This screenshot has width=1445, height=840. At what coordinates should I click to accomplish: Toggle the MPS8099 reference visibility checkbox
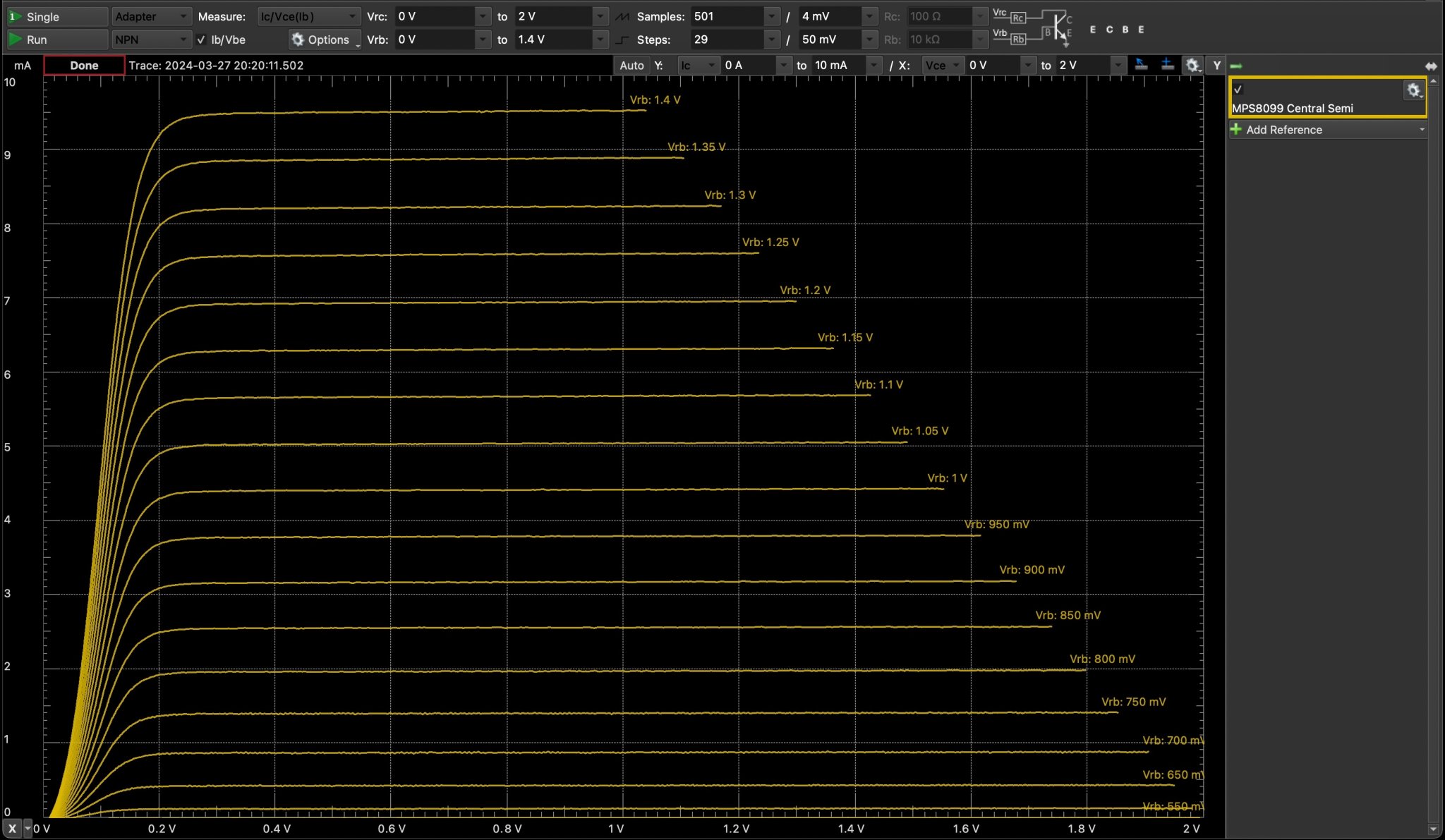[x=1238, y=90]
